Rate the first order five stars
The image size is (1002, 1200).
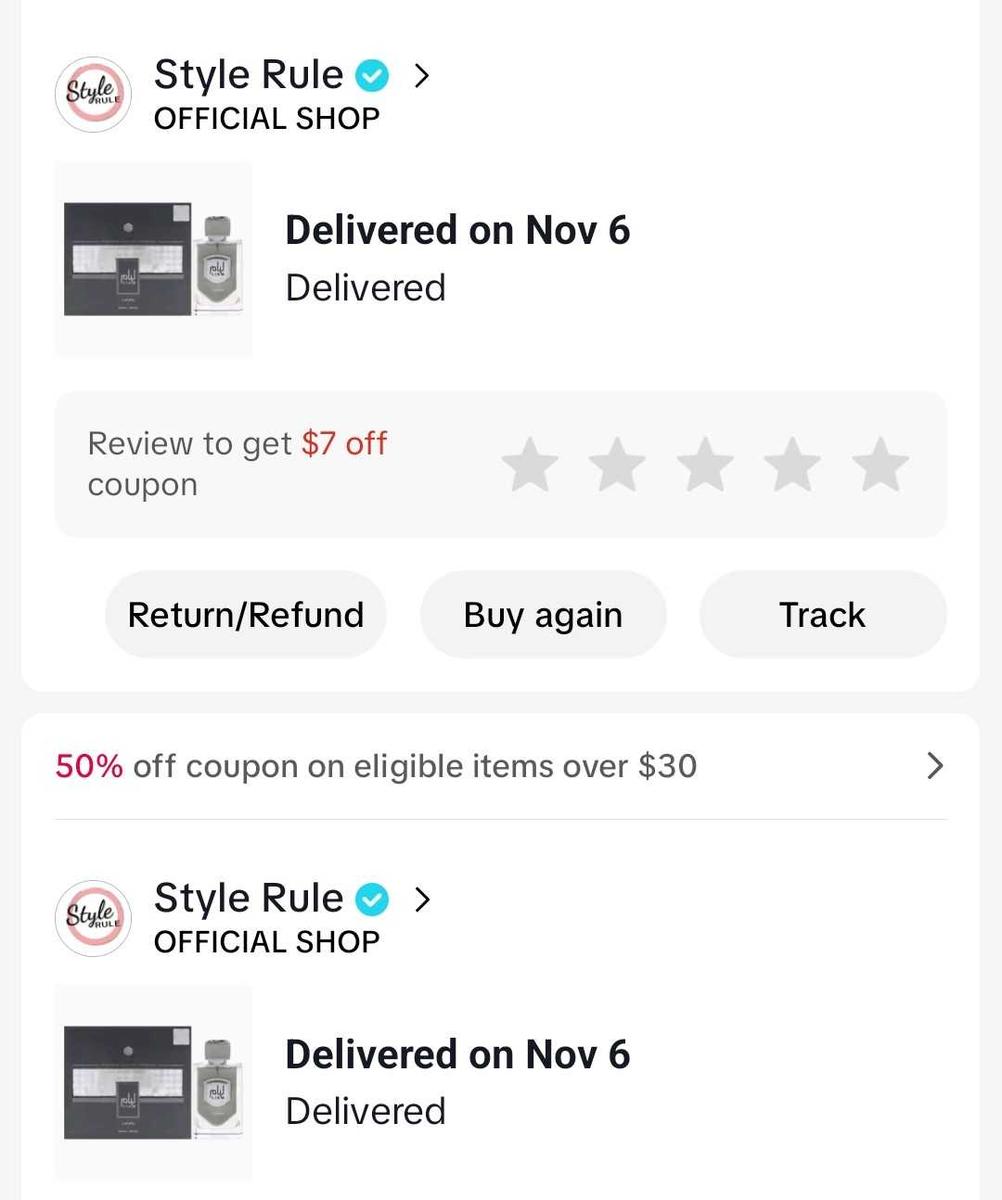point(881,465)
